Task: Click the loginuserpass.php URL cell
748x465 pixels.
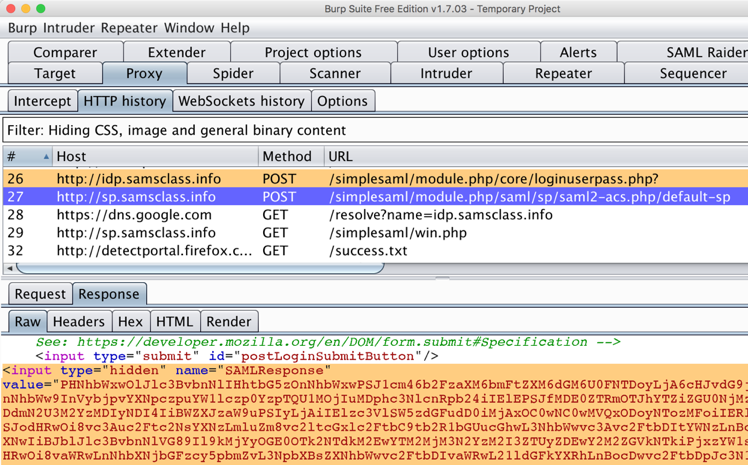Action: click(493, 179)
